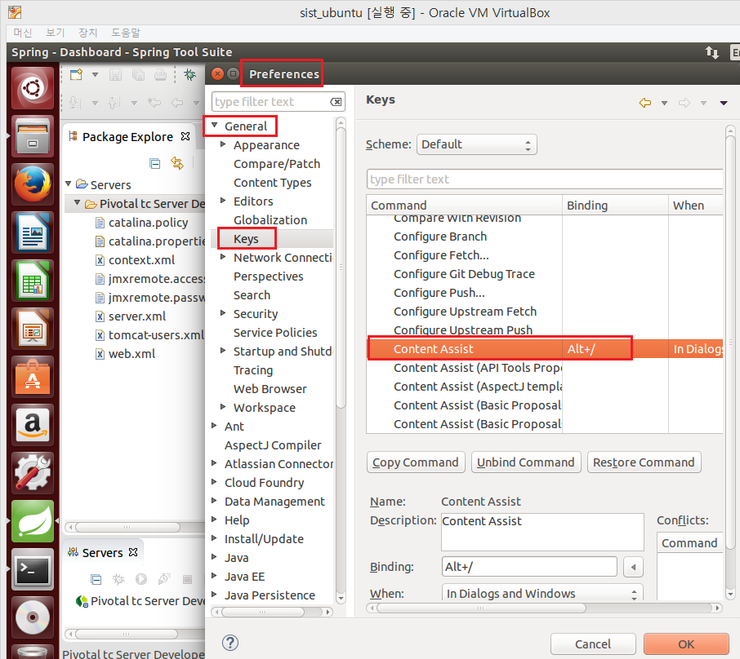Expand the Java preferences node
740x659 pixels.
click(215, 558)
